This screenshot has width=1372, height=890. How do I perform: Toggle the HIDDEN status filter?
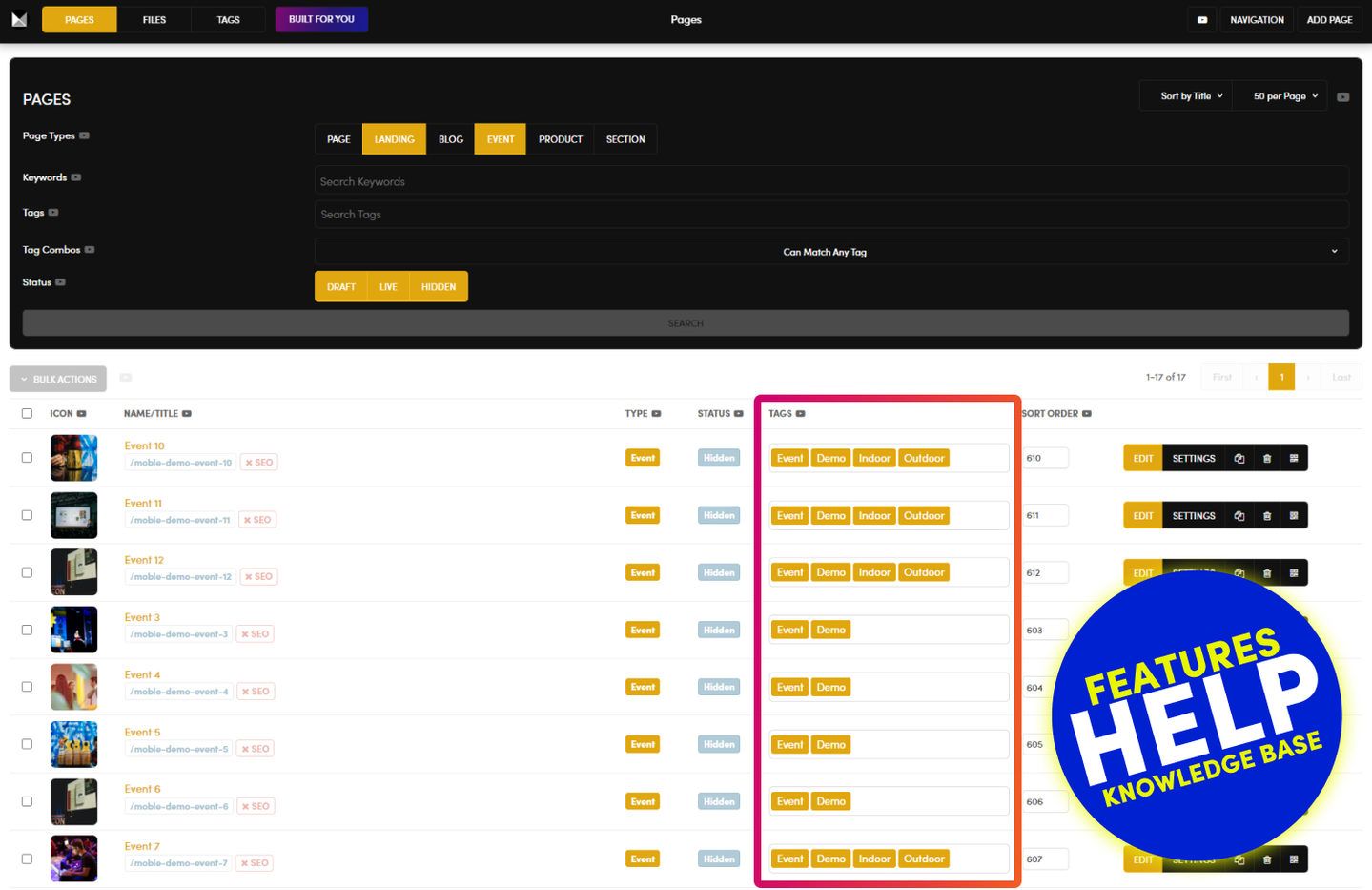439,287
